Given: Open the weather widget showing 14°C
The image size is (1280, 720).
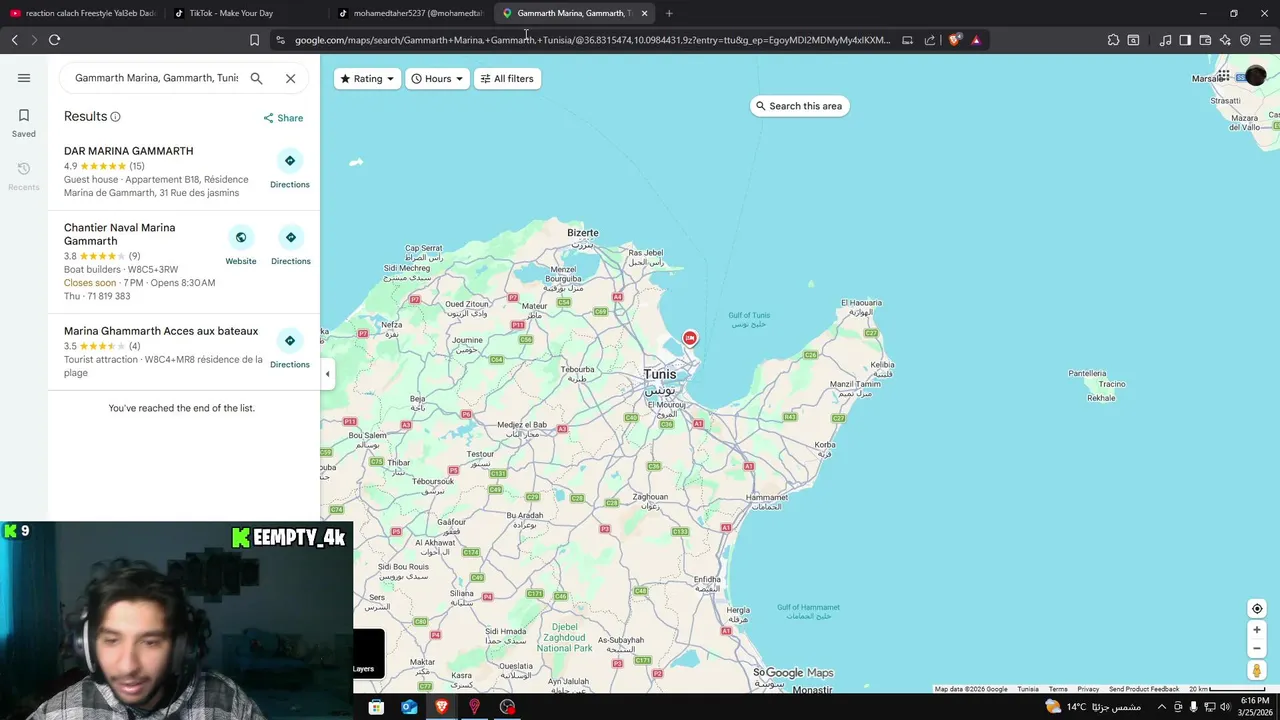Looking at the screenshot, I should pos(1093,707).
